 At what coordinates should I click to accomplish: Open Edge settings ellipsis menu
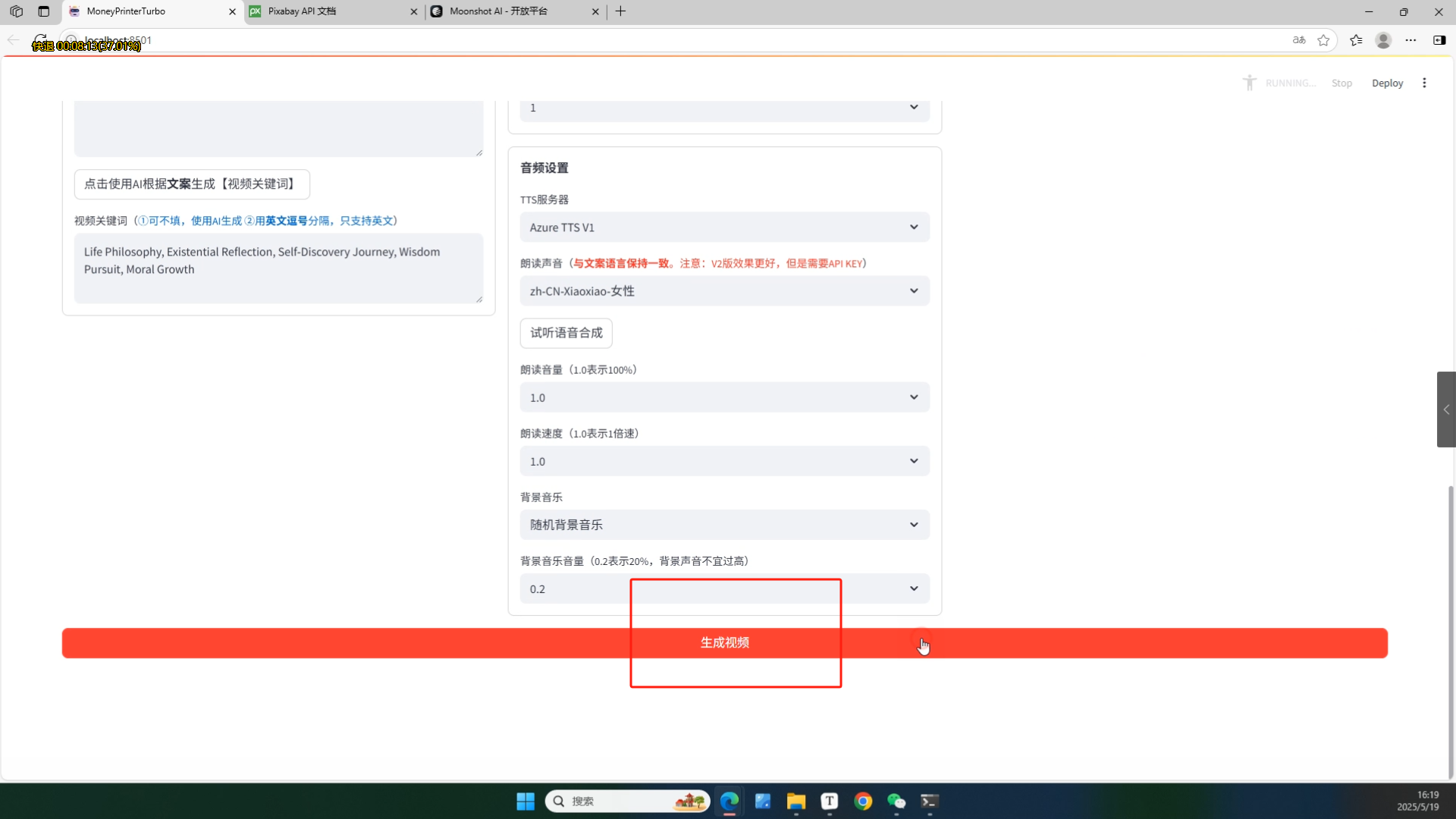[x=1410, y=40]
